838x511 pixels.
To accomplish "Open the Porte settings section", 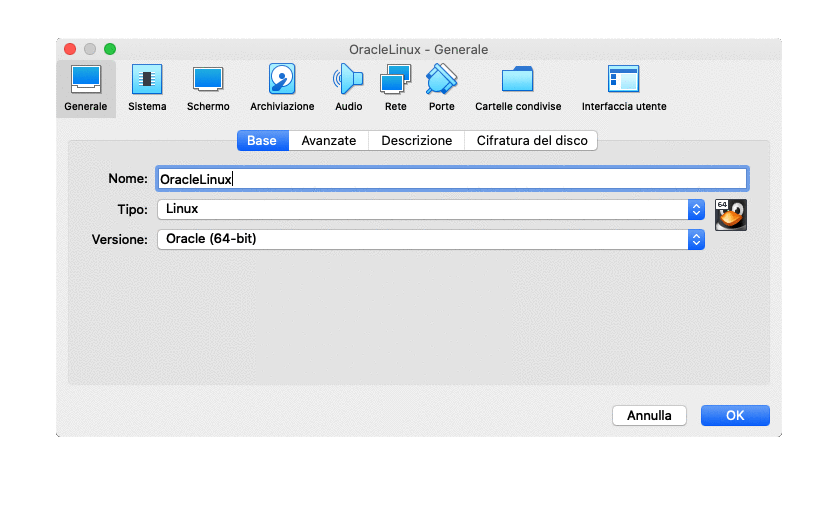I will point(441,88).
